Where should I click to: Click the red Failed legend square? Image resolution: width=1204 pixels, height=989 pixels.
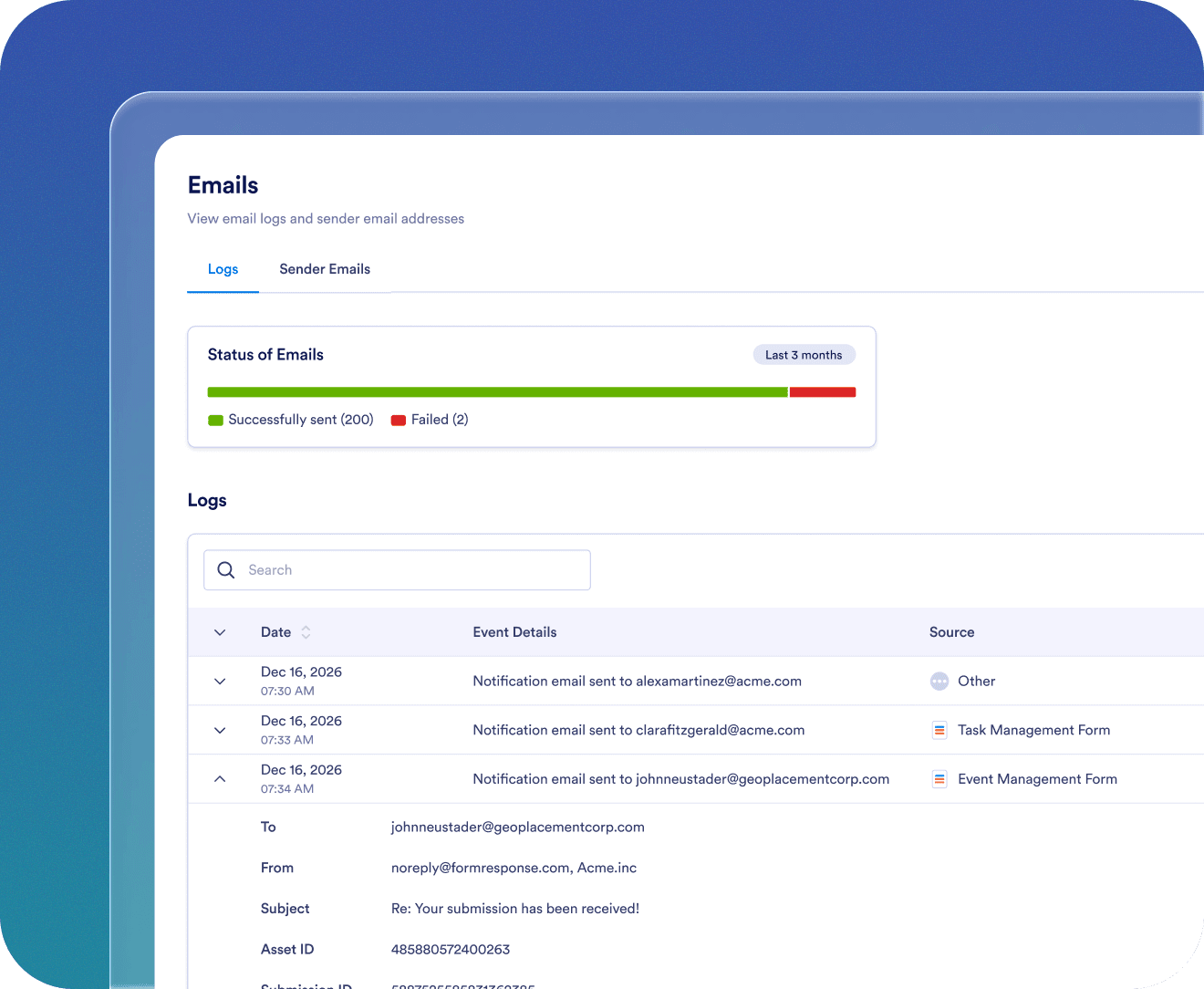(399, 421)
